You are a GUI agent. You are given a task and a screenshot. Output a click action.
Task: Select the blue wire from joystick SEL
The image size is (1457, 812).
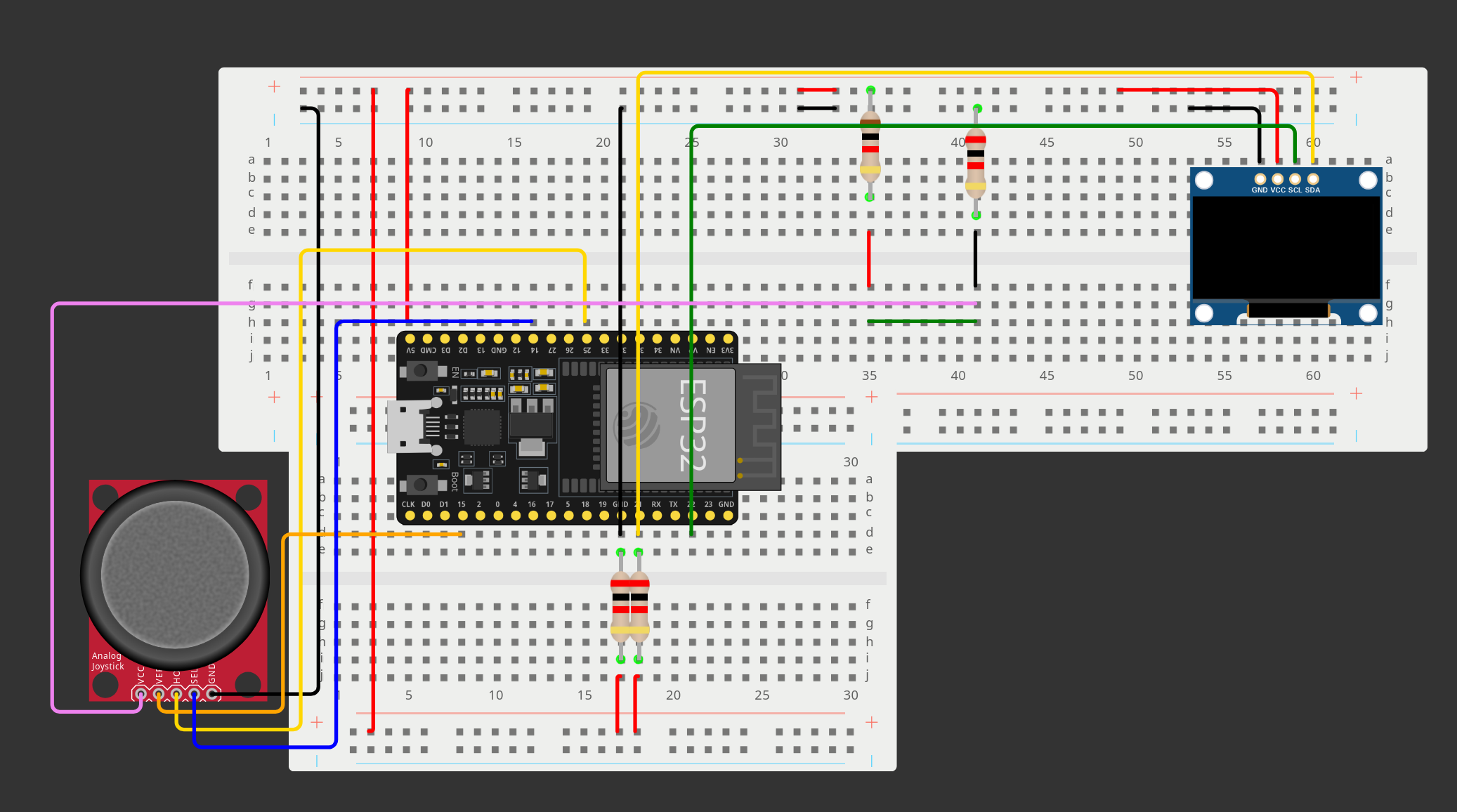coord(337,534)
